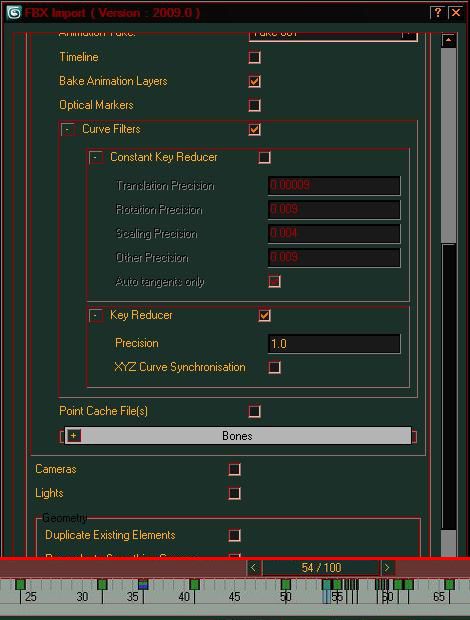Click the 3ds Max logo in title bar
This screenshot has width=470, height=620.
[14, 13]
